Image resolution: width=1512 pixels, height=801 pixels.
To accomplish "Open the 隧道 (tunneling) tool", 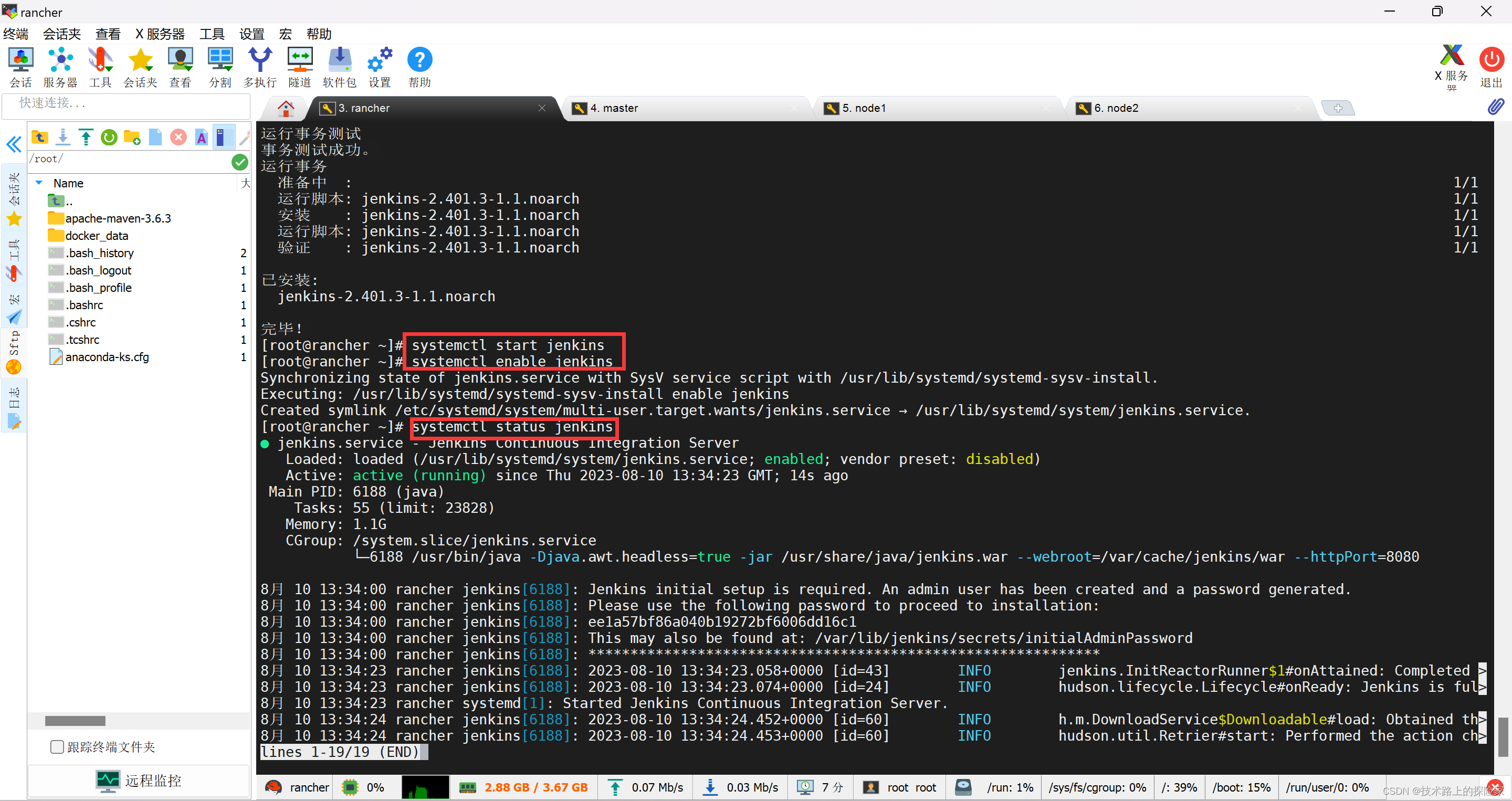I will click(x=299, y=66).
